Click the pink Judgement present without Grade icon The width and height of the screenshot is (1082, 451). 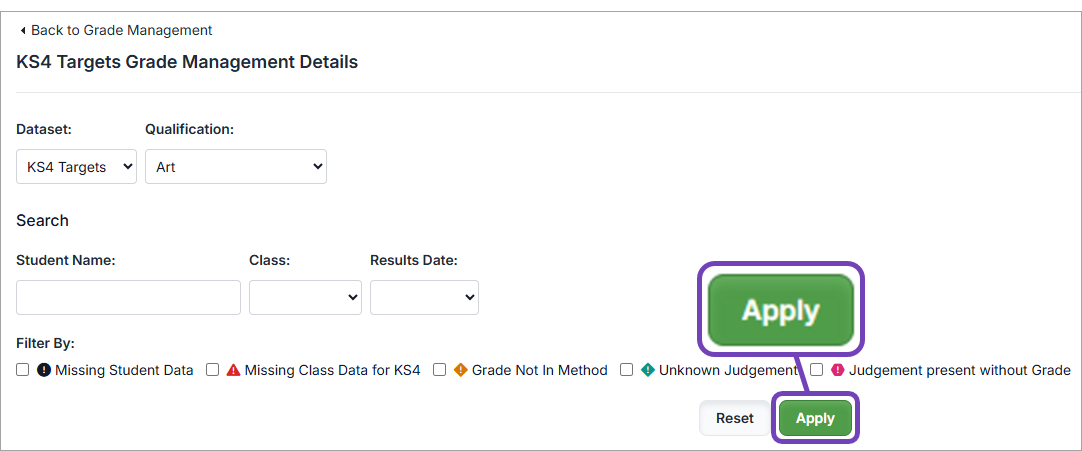click(x=838, y=370)
